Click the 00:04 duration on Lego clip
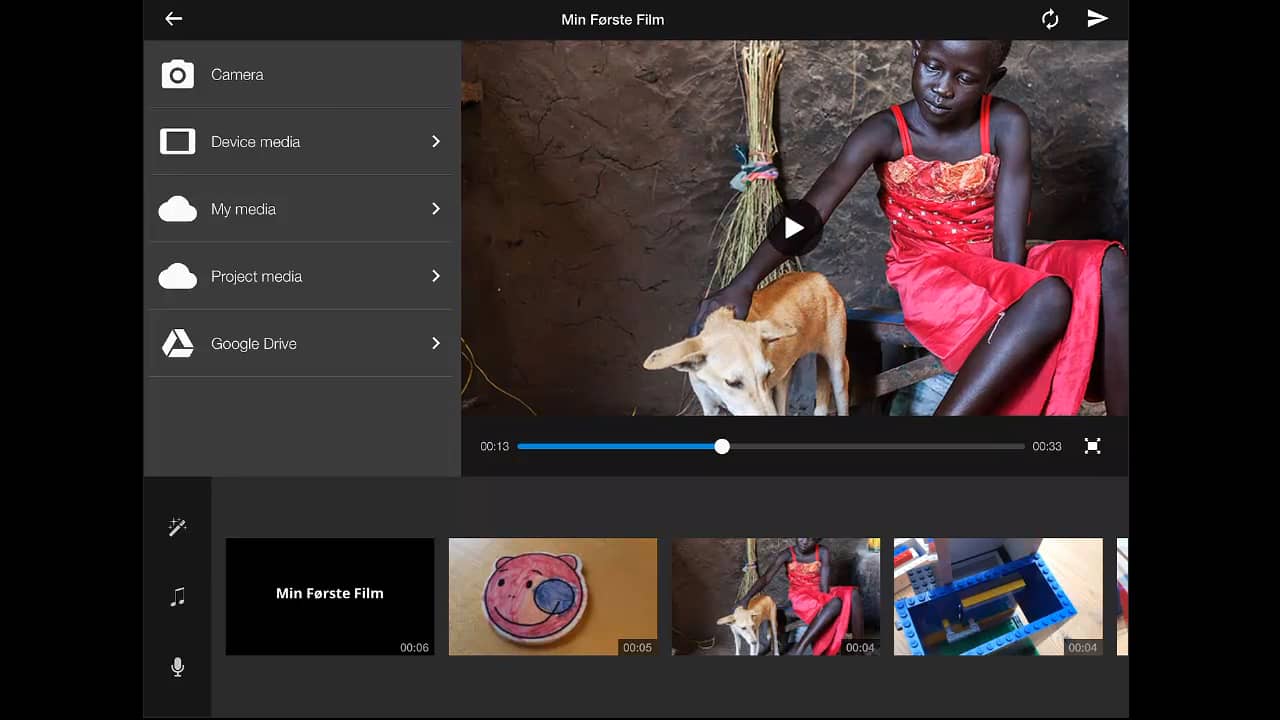 click(1083, 648)
